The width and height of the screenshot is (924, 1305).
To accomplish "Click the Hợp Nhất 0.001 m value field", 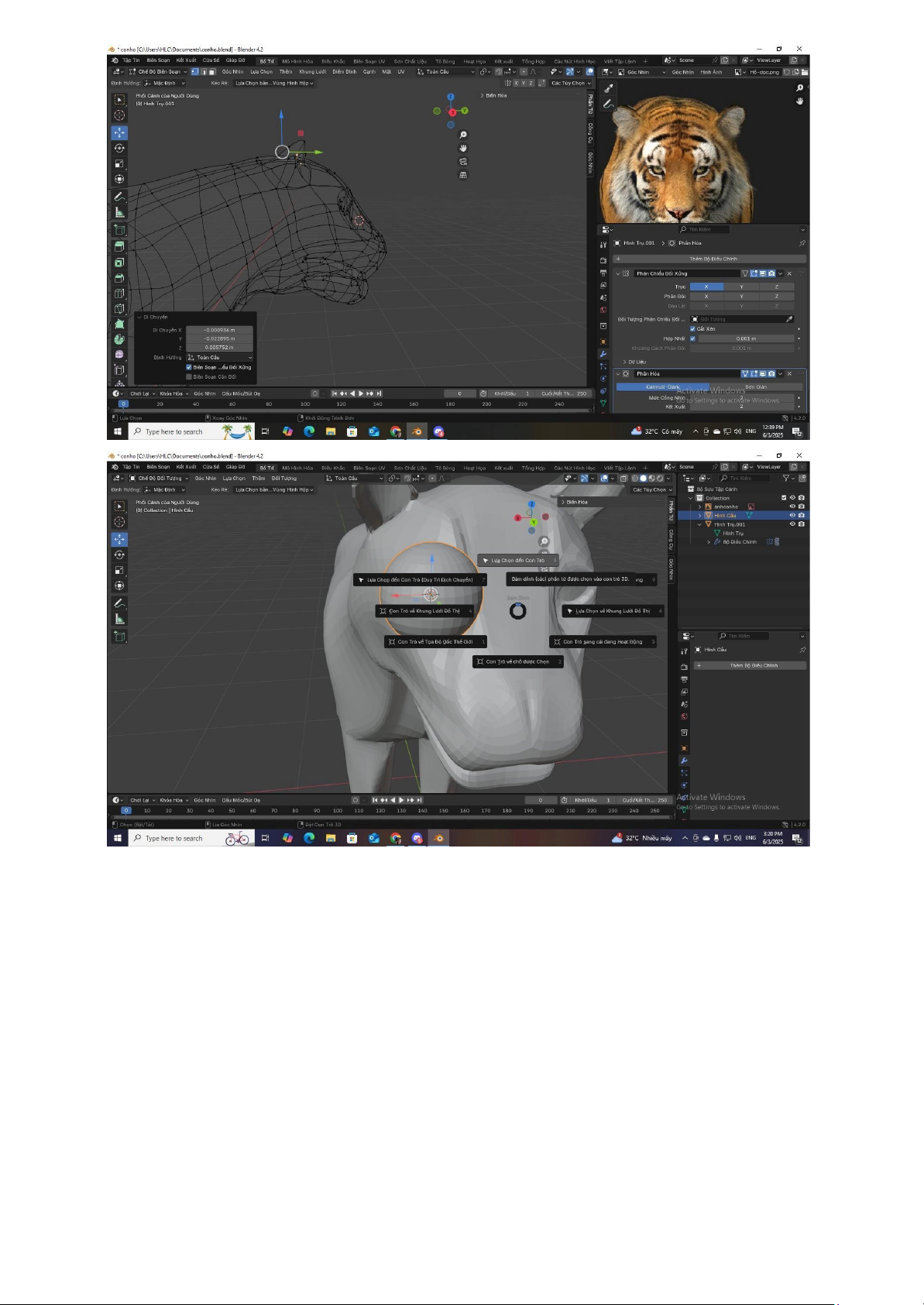I will click(745, 338).
